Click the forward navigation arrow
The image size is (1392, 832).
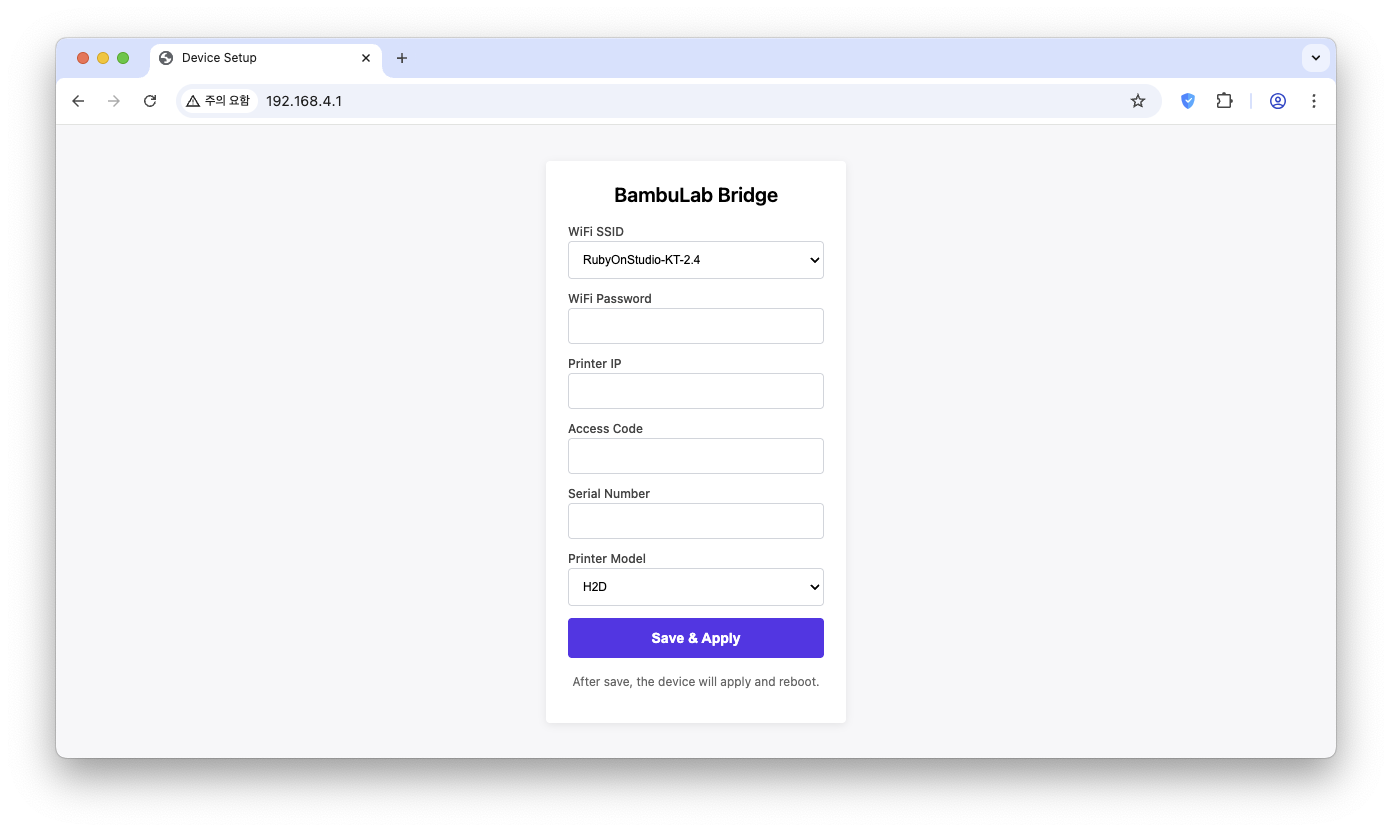[x=114, y=101]
